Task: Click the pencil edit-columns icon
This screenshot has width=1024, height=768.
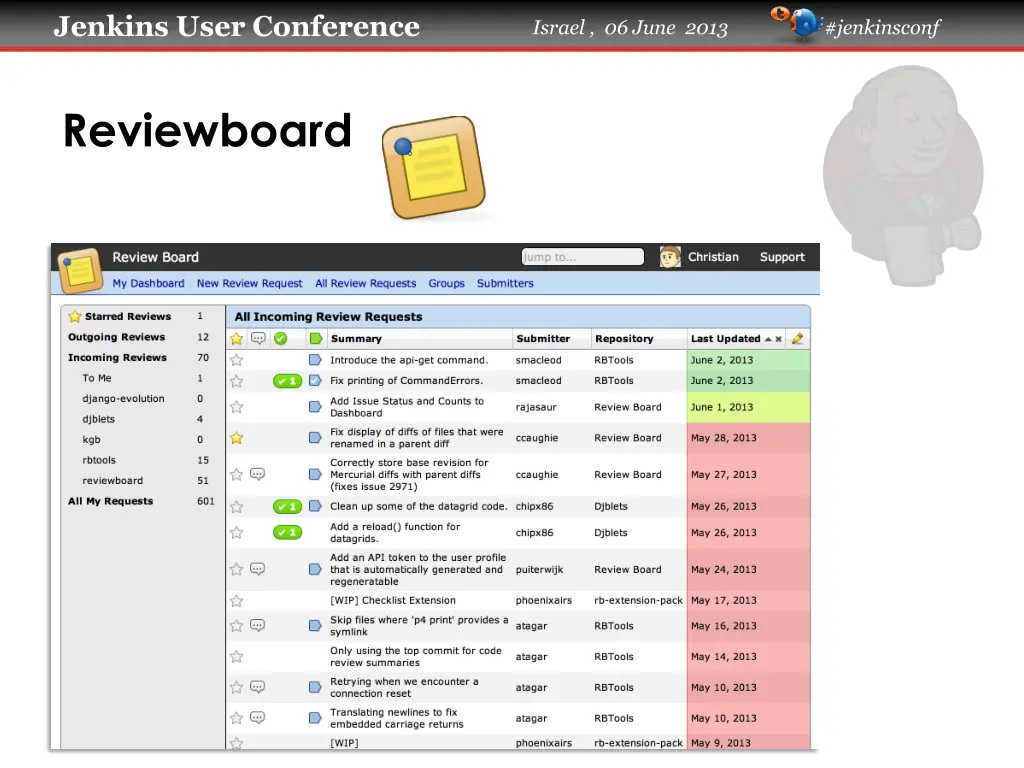Action: point(797,338)
